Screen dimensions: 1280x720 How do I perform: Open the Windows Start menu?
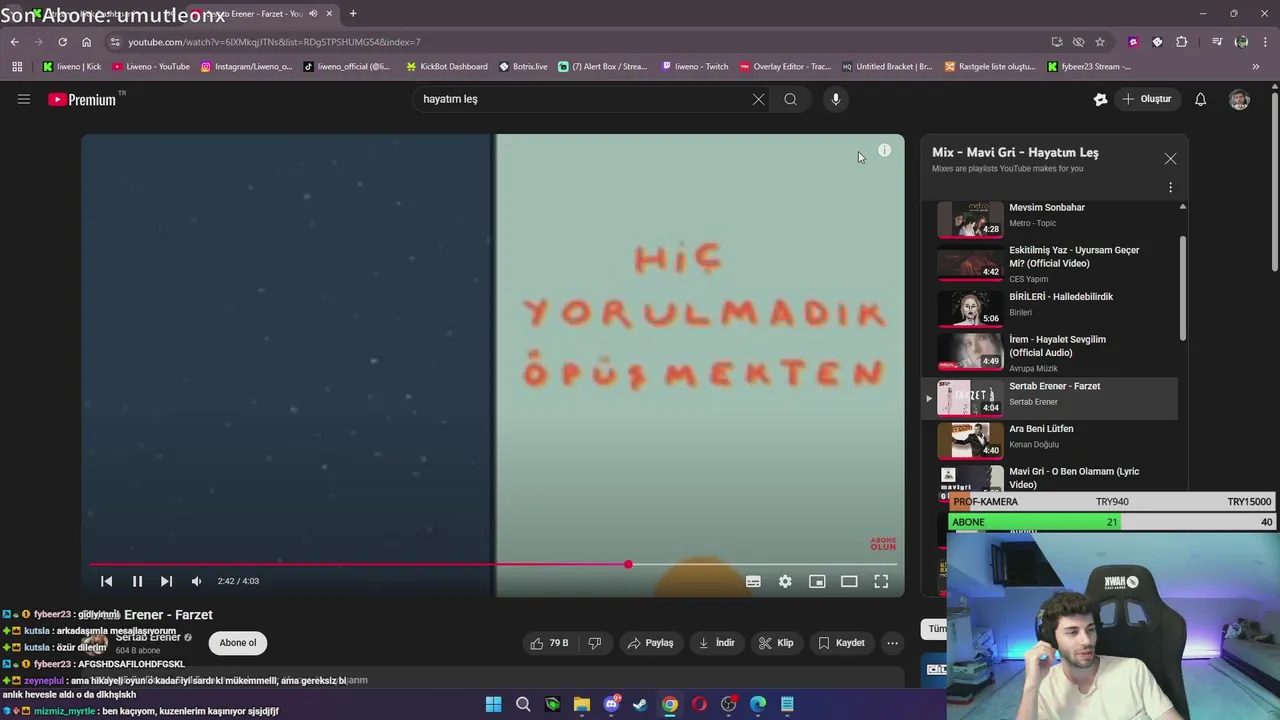click(x=493, y=704)
